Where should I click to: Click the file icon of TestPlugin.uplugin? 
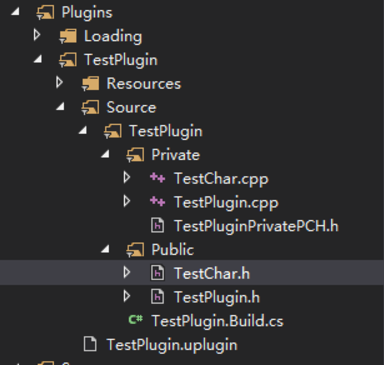tap(90, 344)
